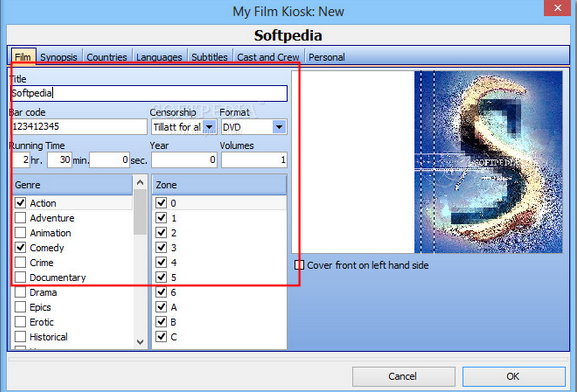The image size is (577, 392).
Task: Uncheck Zone 4 checkbox
Action: coord(161,262)
